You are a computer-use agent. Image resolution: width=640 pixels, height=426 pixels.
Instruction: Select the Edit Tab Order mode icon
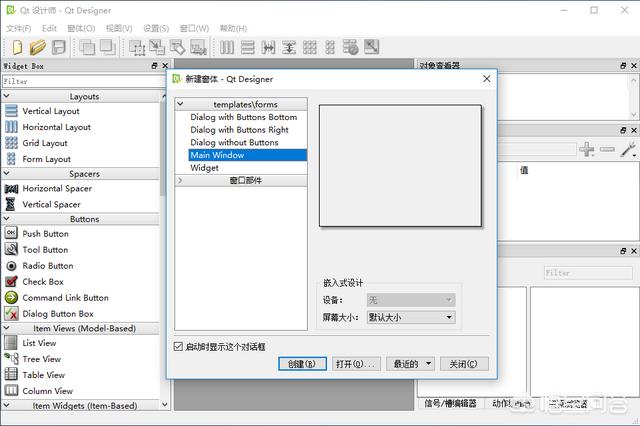pos(198,47)
